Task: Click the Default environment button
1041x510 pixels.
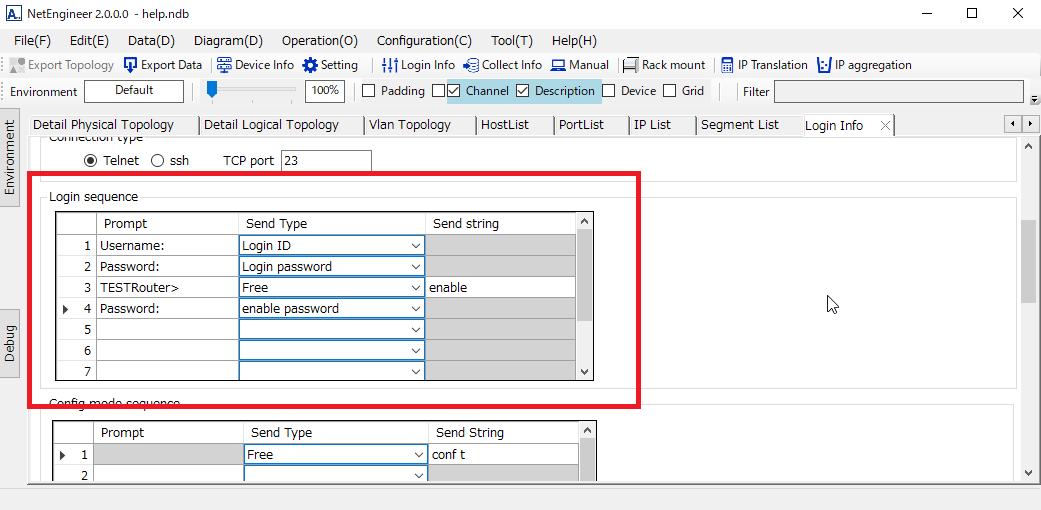Action: [x=134, y=91]
